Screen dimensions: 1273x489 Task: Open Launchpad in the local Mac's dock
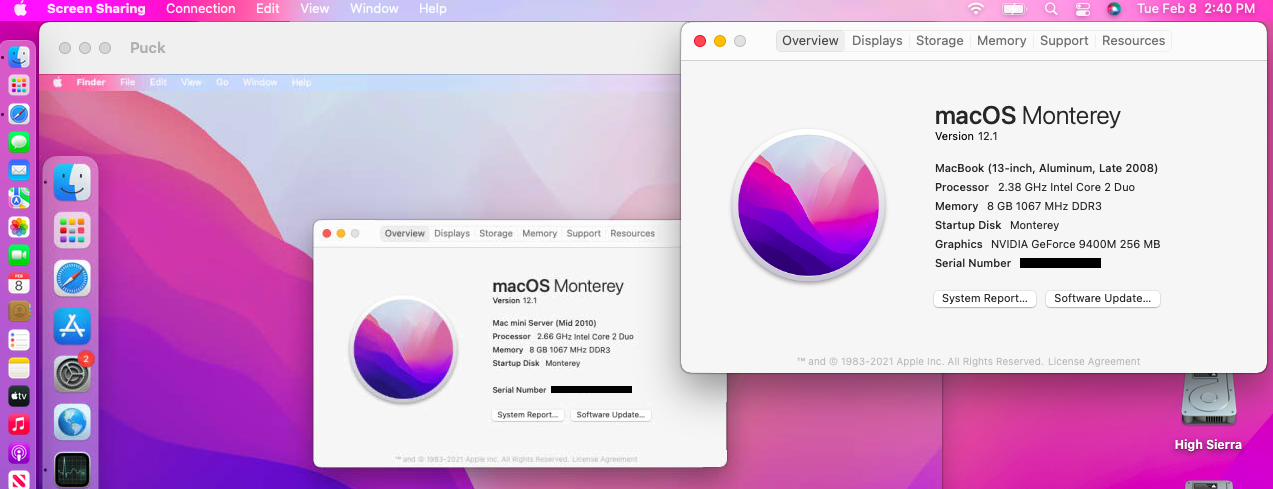click(x=18, y=85)
